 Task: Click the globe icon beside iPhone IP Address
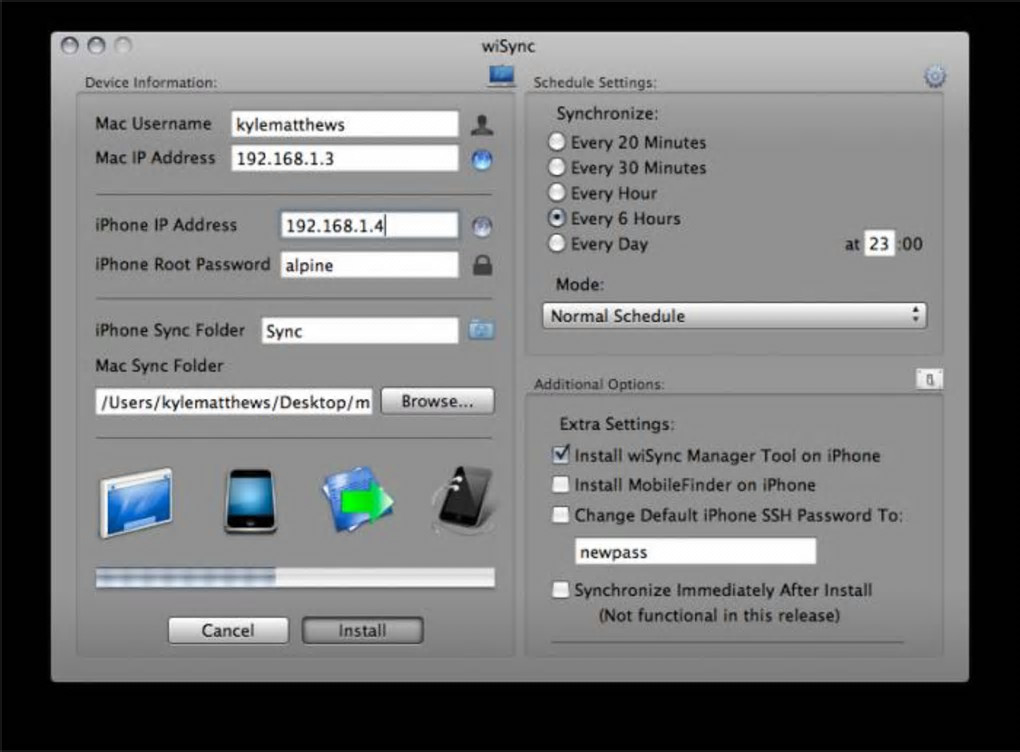pos(481,226)
